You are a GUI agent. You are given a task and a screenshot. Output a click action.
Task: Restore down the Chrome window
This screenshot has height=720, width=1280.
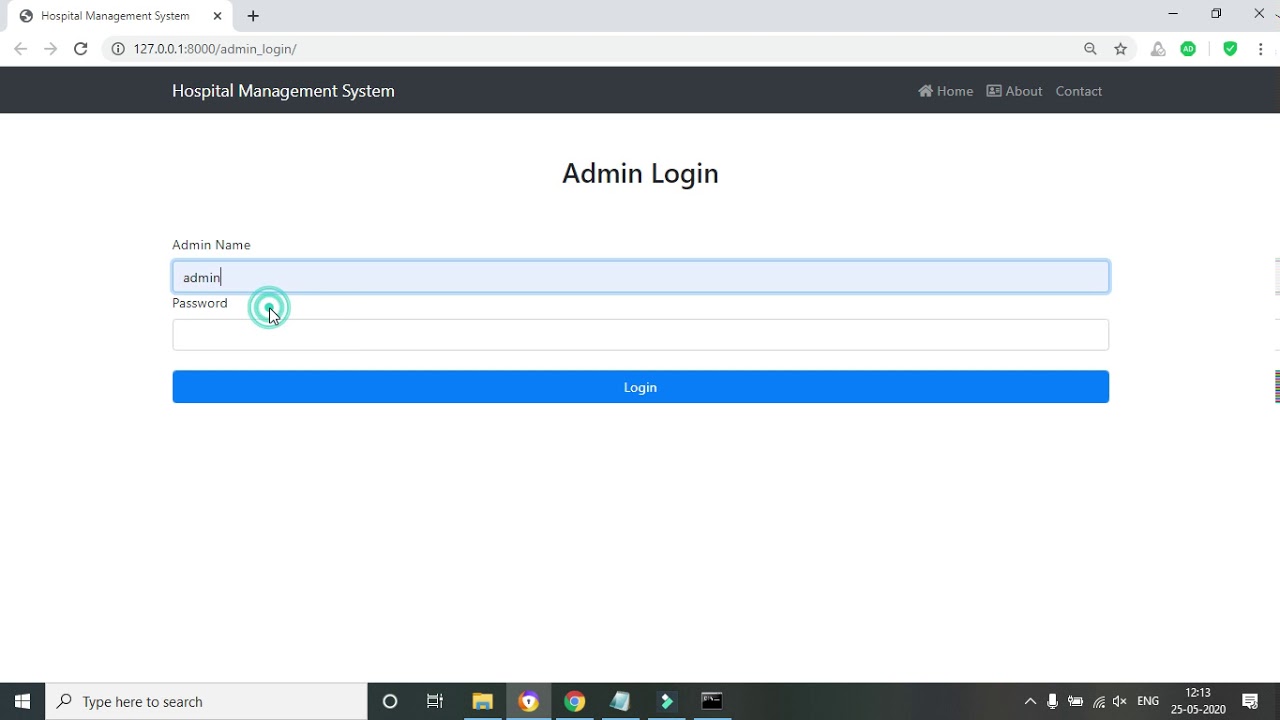pyautogui.click(x=1216, y=13)
